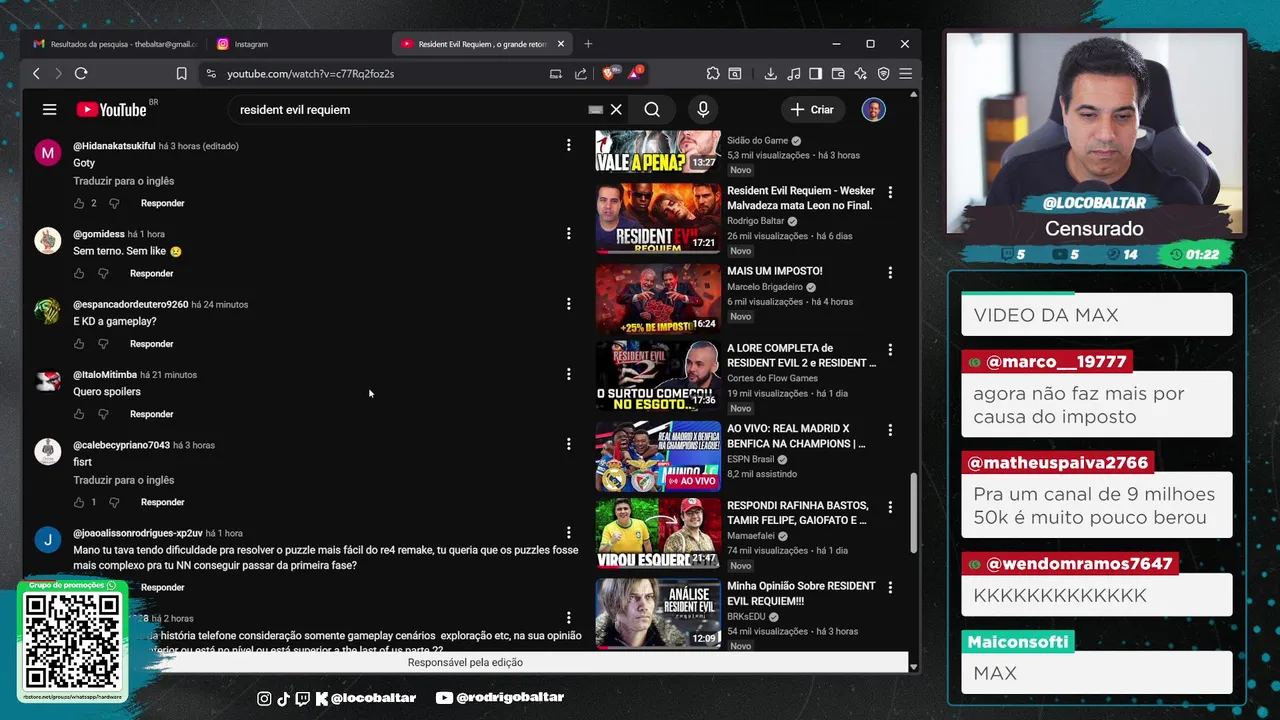Open the Brave Wallet icon
The height and width of the screenshot is (720, 1280).
(838, 73)
